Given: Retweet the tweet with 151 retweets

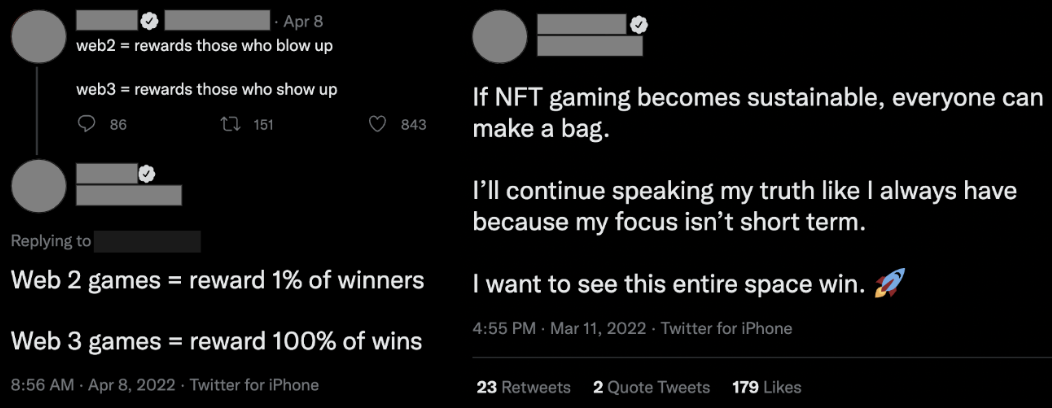Looking at the screenshot, I should [x=231, y=124].
